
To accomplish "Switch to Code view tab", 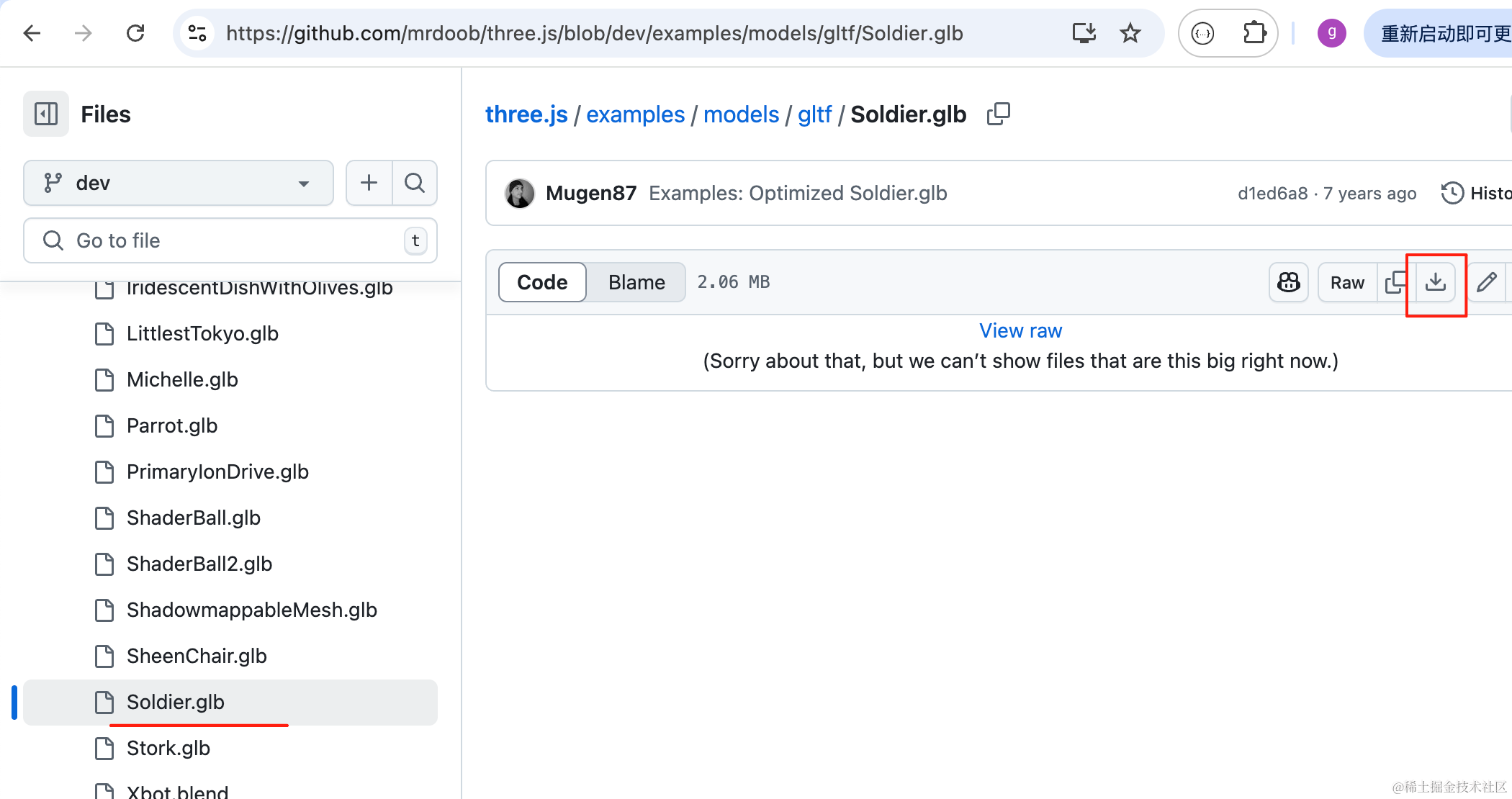I will pos(542,282).
